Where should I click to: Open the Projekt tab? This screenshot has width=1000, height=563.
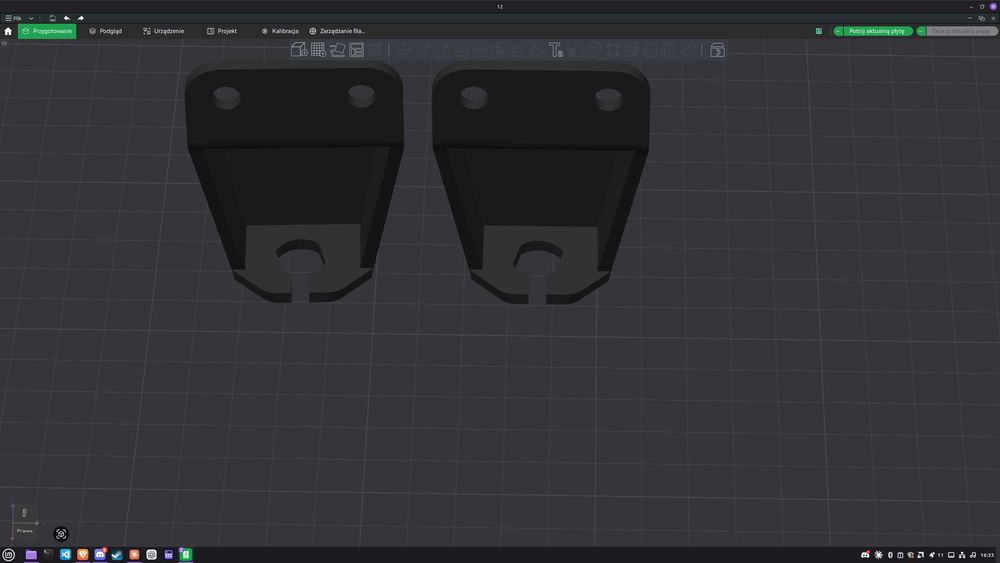point(222,31)
